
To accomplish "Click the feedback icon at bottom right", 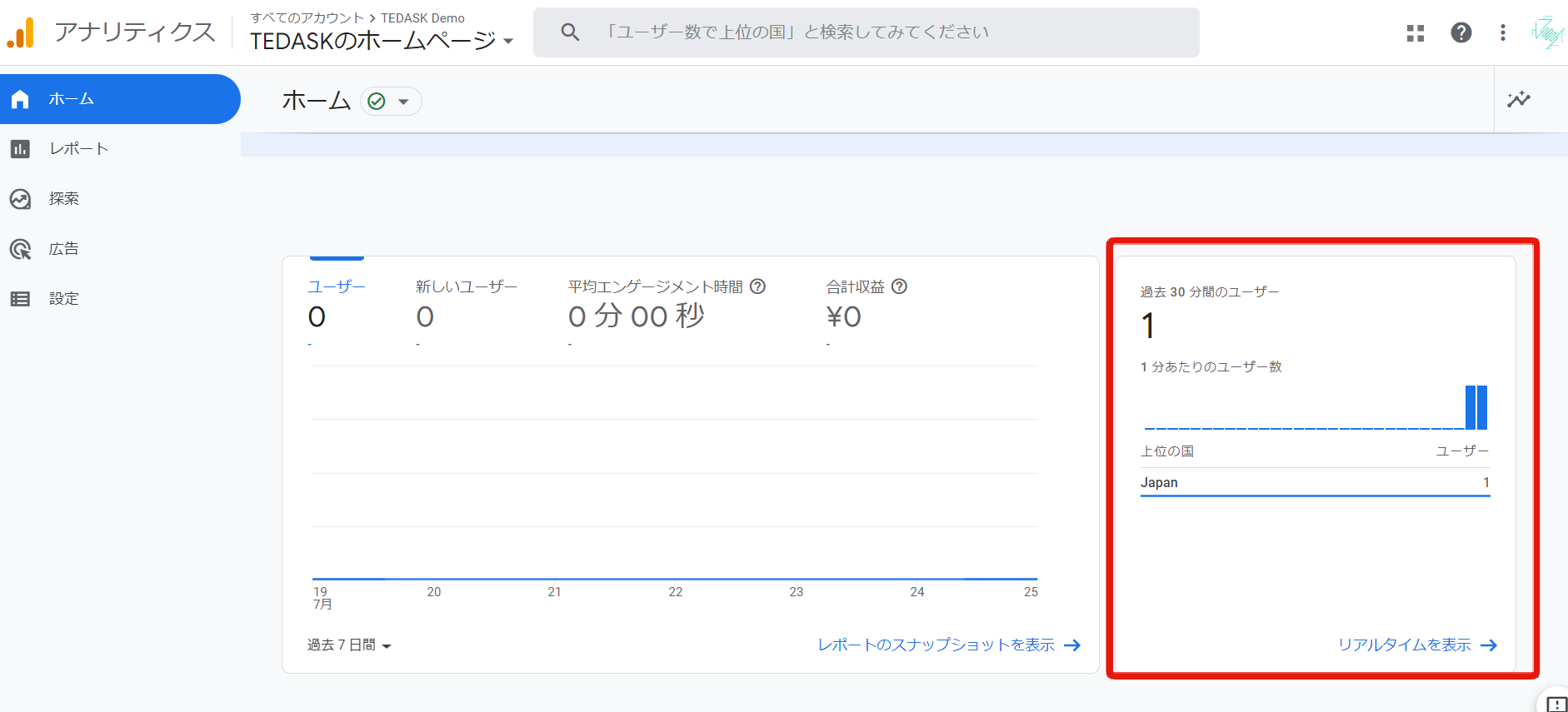I will [1556, 704].
